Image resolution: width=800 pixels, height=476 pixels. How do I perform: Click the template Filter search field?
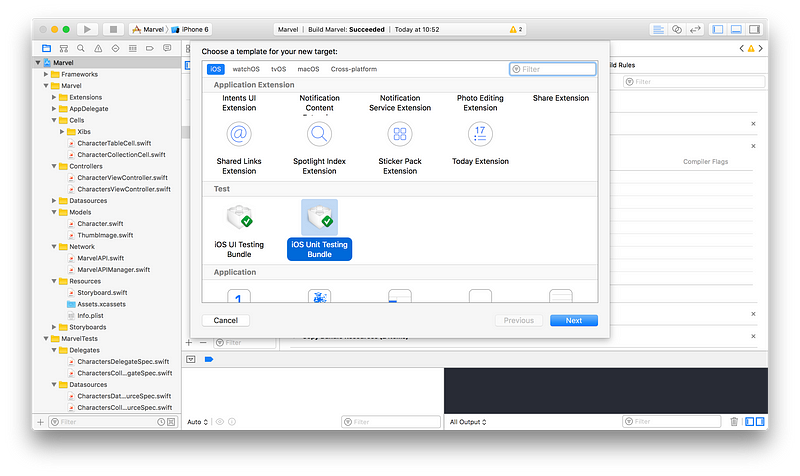553,69
